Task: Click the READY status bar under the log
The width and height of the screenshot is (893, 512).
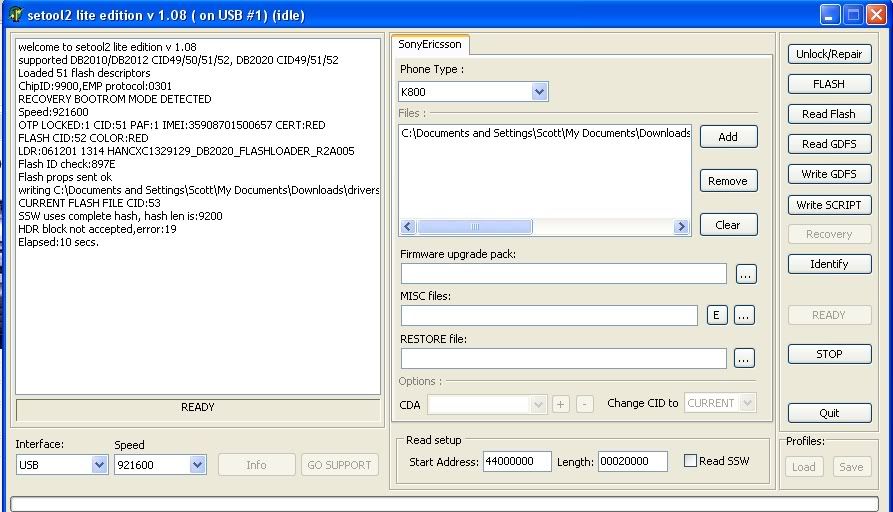Action: pyautogui.click(x=198, y=409)
